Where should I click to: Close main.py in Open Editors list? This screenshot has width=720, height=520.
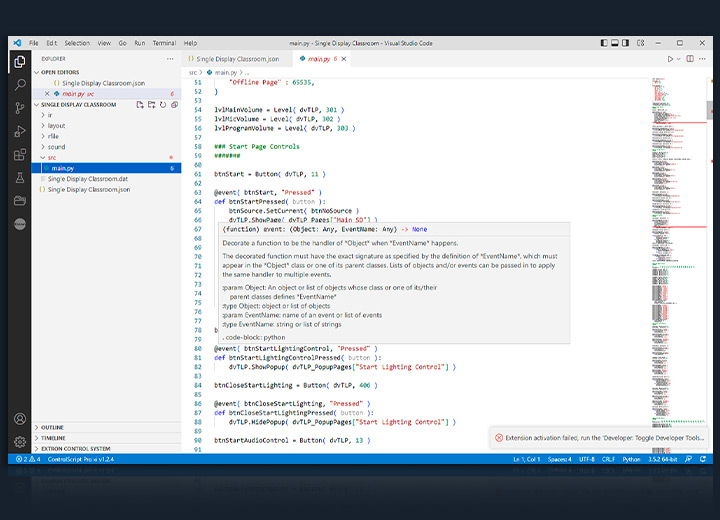coord(47,94)
